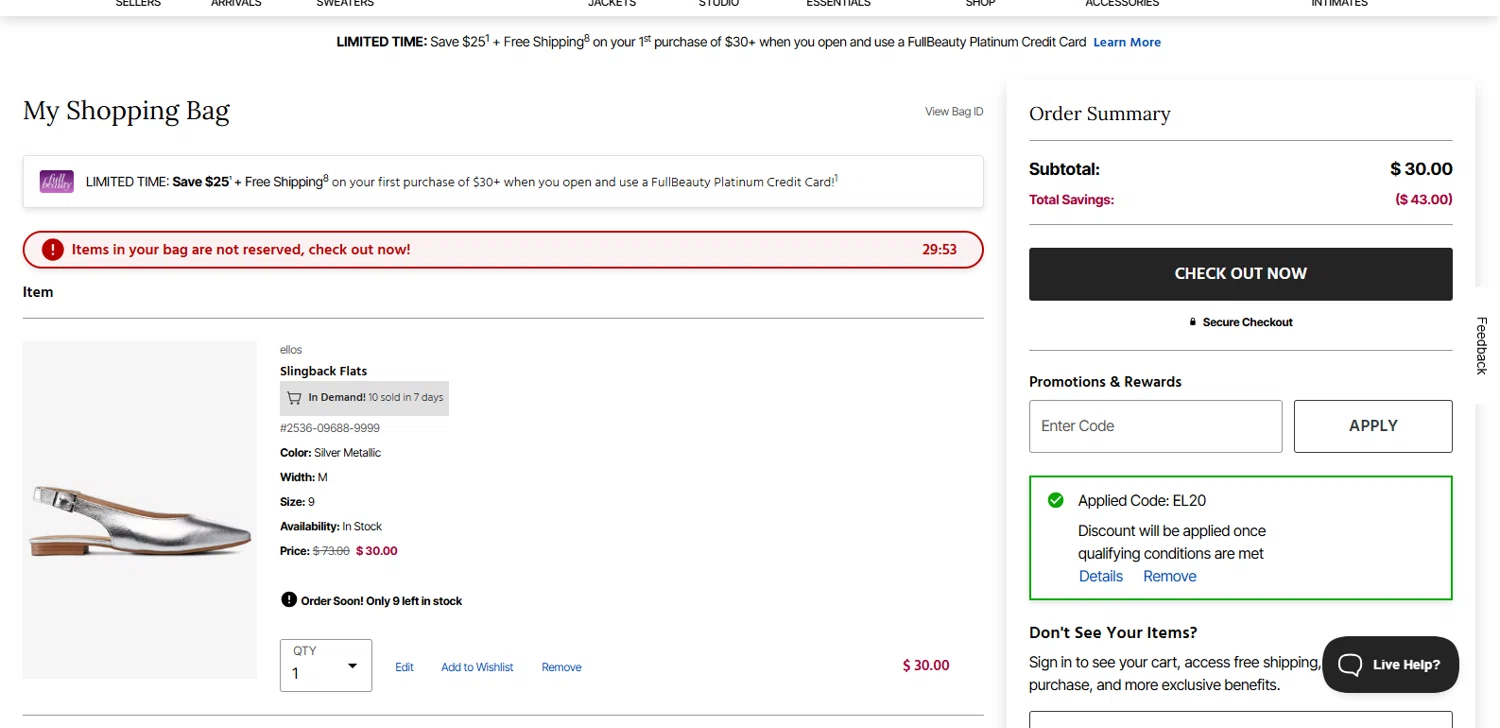Click the FullBeauty logo icon in banner

[x=57, y=182]
